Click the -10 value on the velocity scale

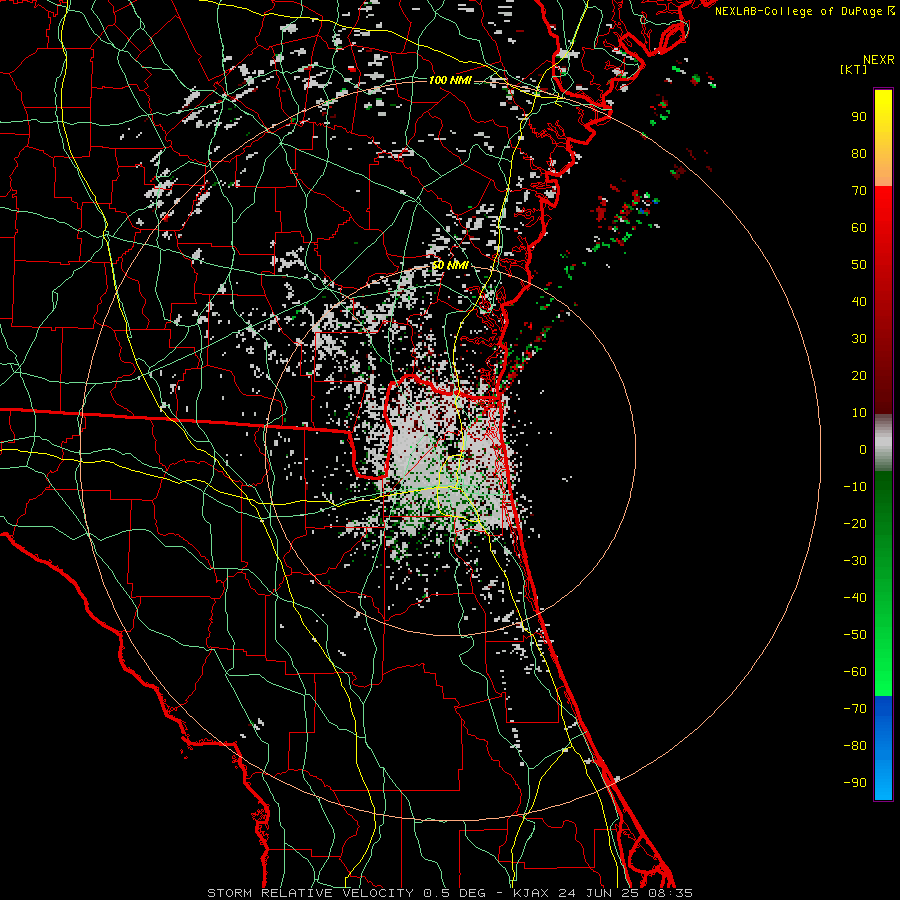tap(855, 487)
